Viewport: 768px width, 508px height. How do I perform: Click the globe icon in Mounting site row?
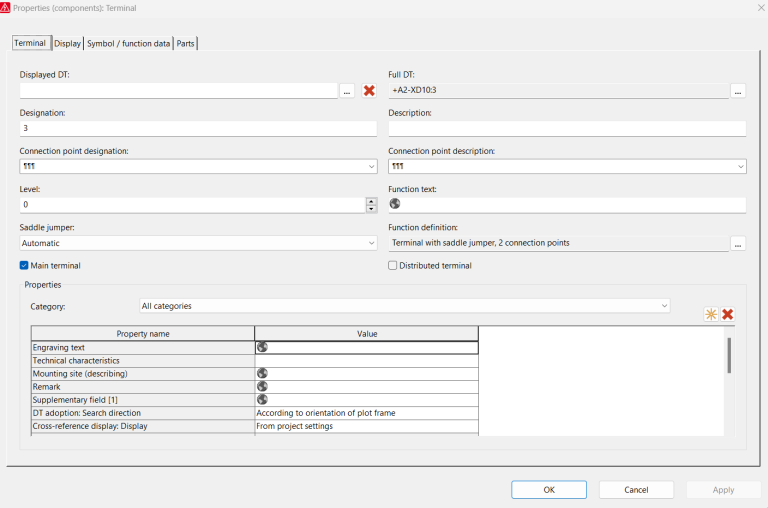click(x=263, y=373)
